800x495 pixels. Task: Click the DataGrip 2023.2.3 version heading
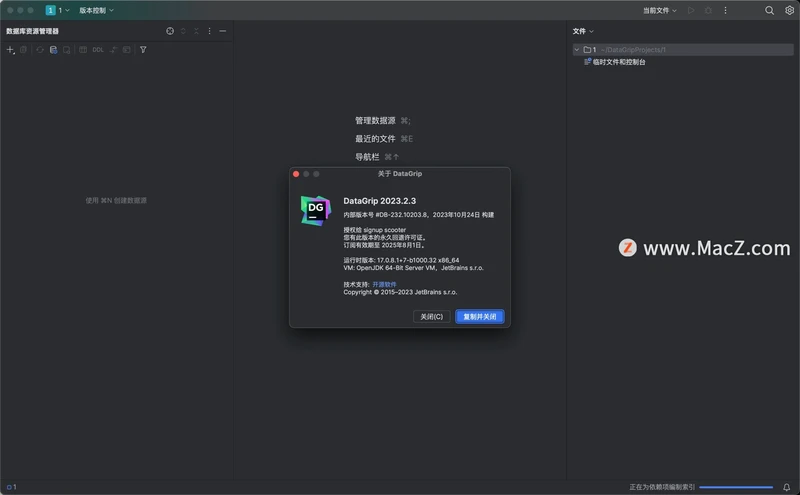380,201
